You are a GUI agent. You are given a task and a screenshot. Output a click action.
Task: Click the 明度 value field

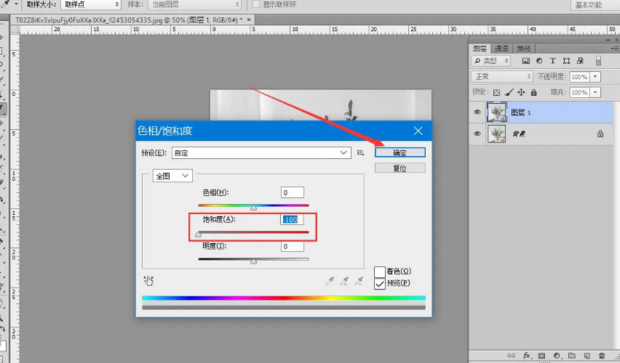(x=292, y=247)
